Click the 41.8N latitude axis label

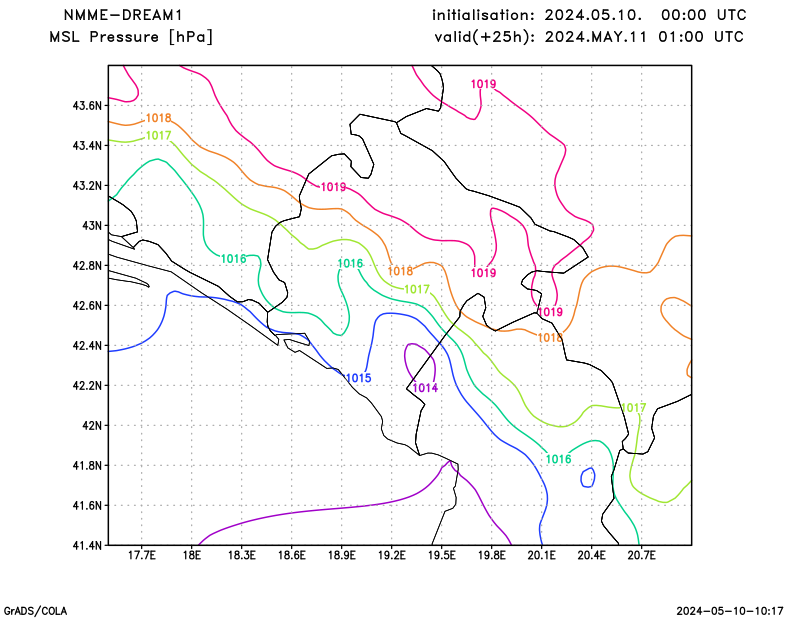pyautogui.click(x=87, y=465)
